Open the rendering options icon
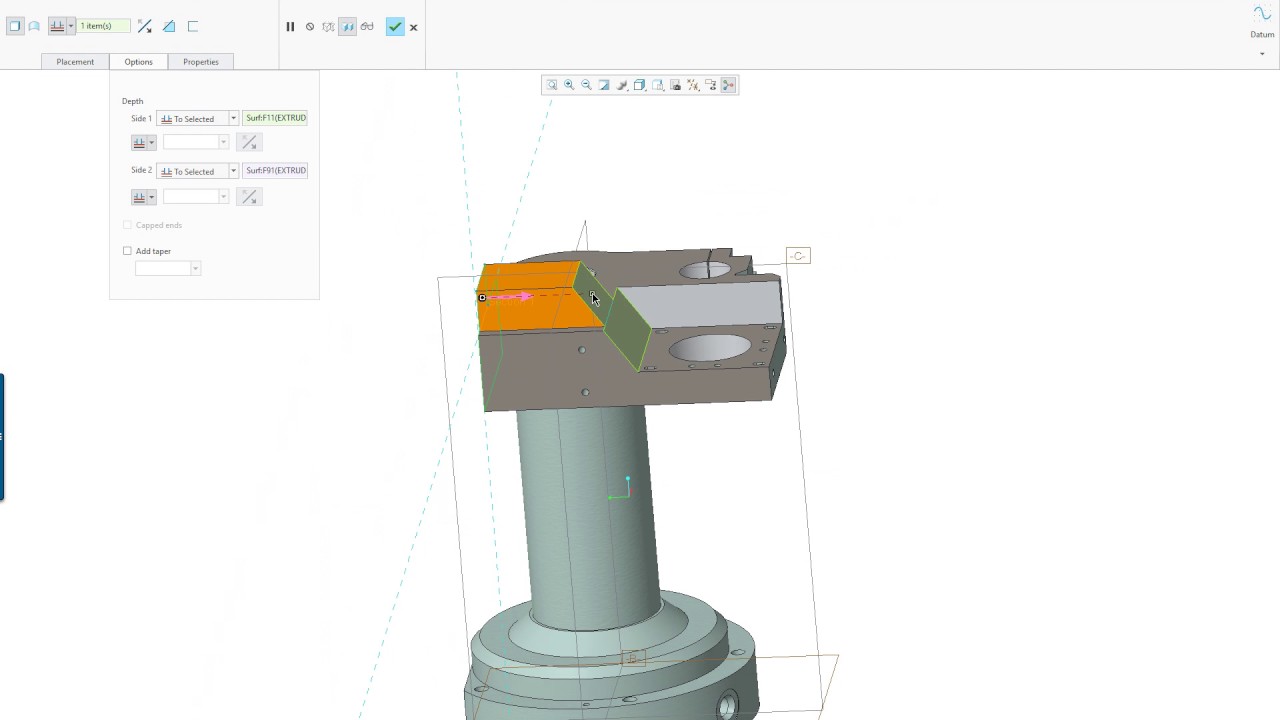Screen dimensions: 1280x720 [622, 85]
